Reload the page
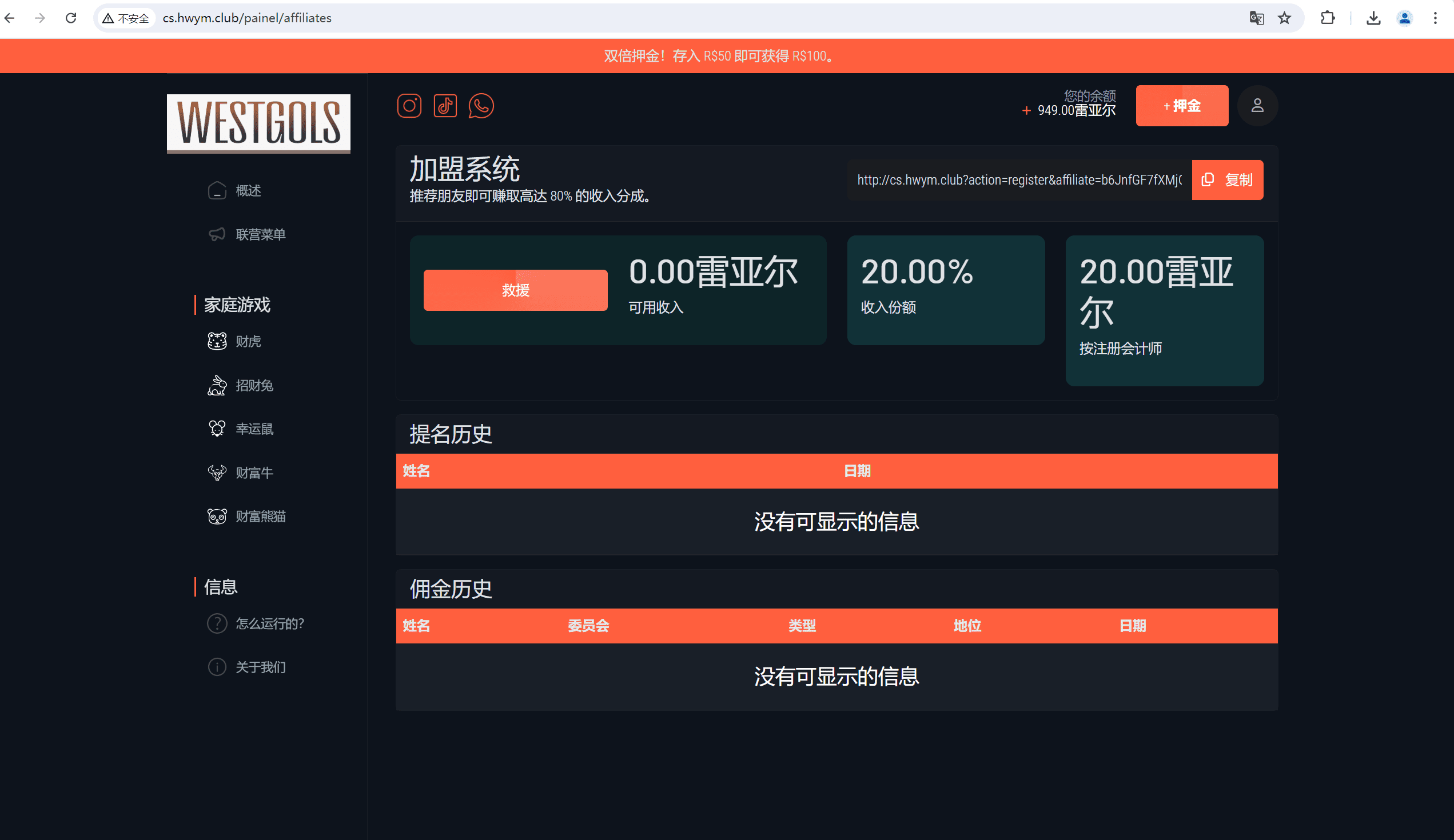Screen dimensions: 1454x840 point(71,18)
